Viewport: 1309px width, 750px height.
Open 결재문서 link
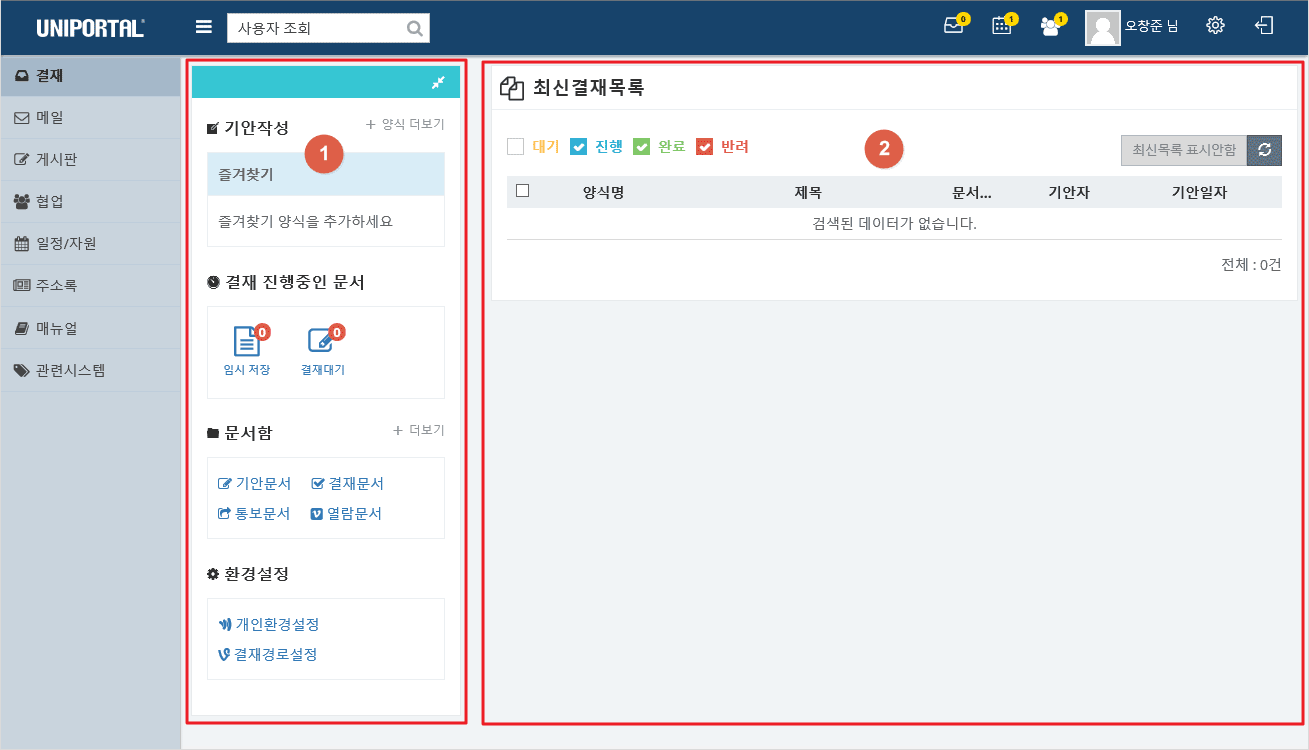pos(348,484)
